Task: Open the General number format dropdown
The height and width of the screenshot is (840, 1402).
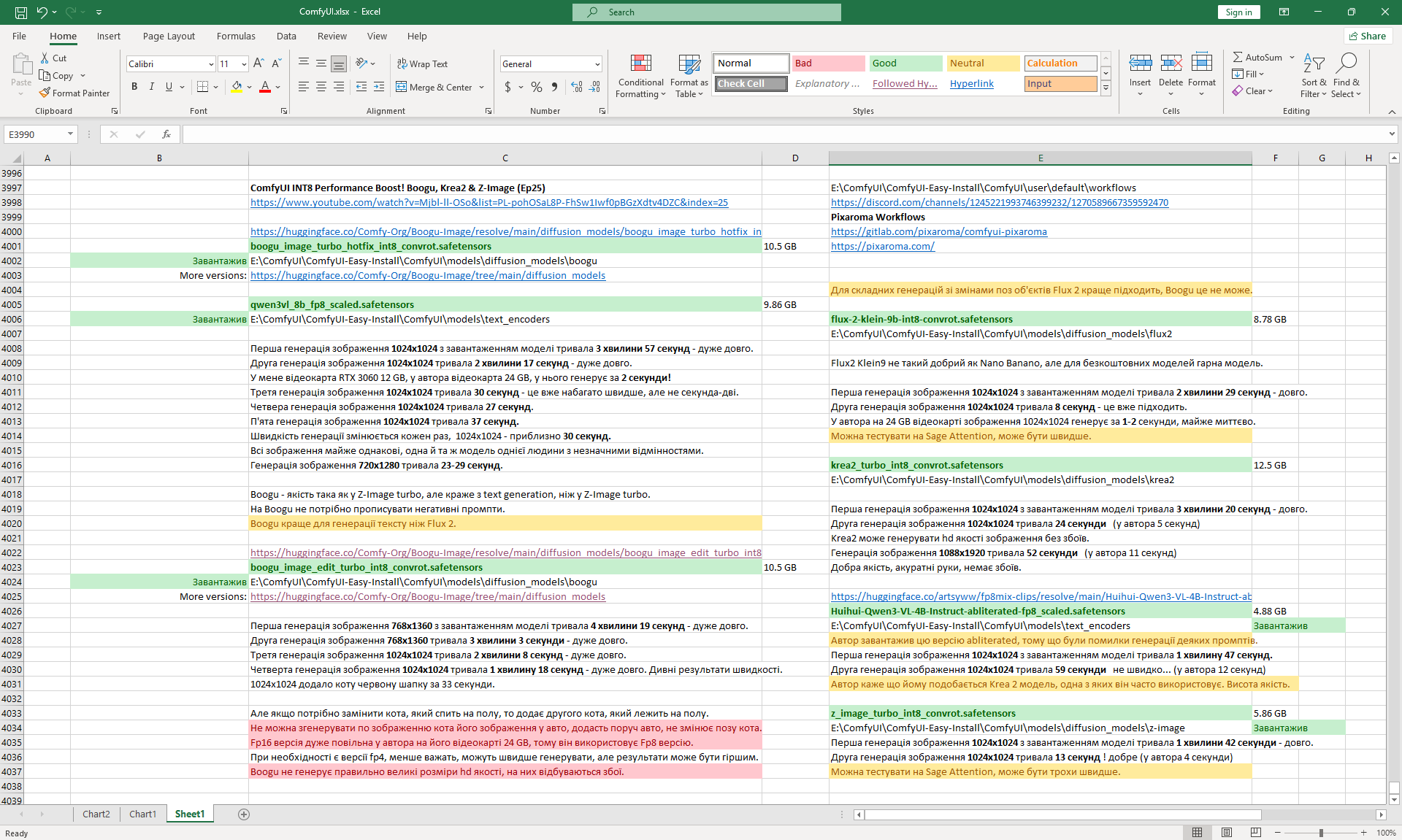Action: (x=597, y=64)
